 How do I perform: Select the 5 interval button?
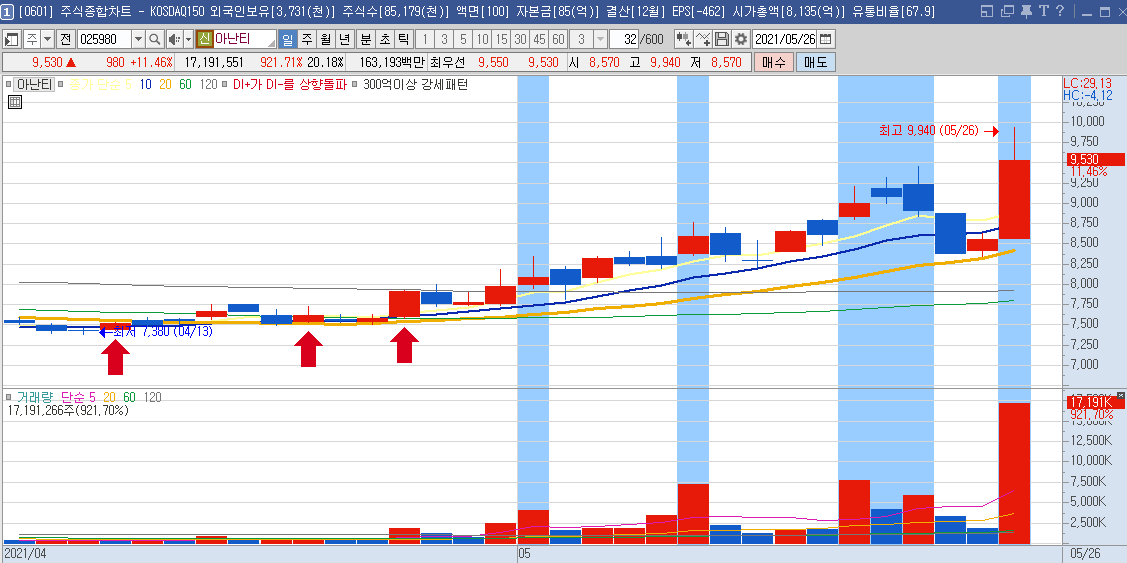(x=463, y=40)
